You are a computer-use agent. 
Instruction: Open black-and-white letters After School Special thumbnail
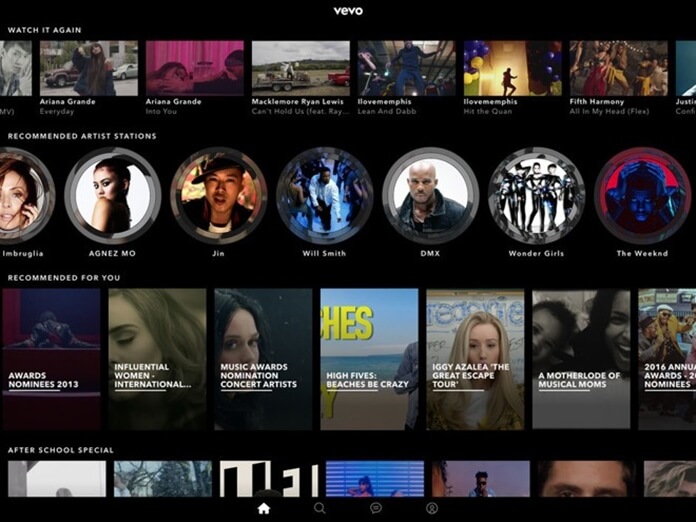click(269, 478)
